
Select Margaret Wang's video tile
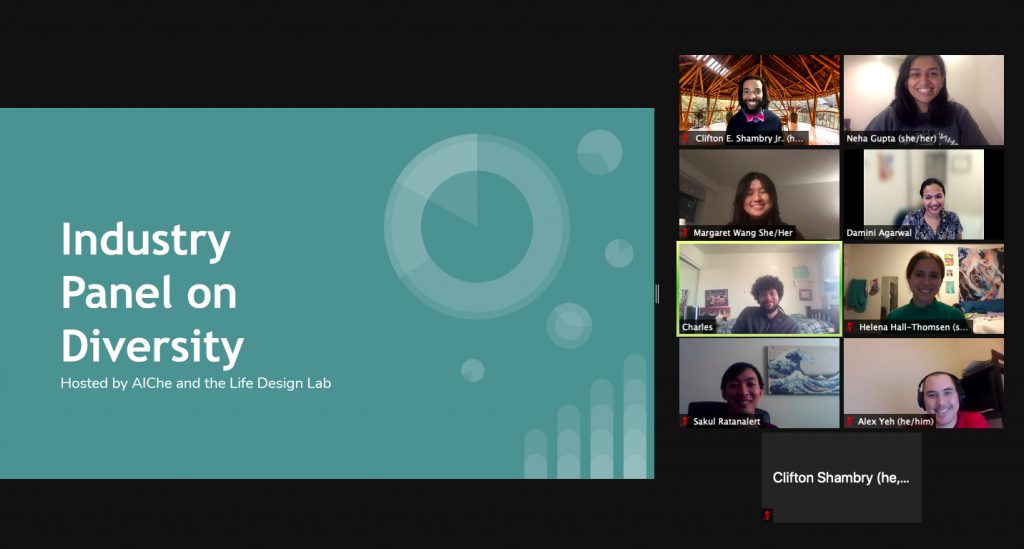[x=759, y=190]
